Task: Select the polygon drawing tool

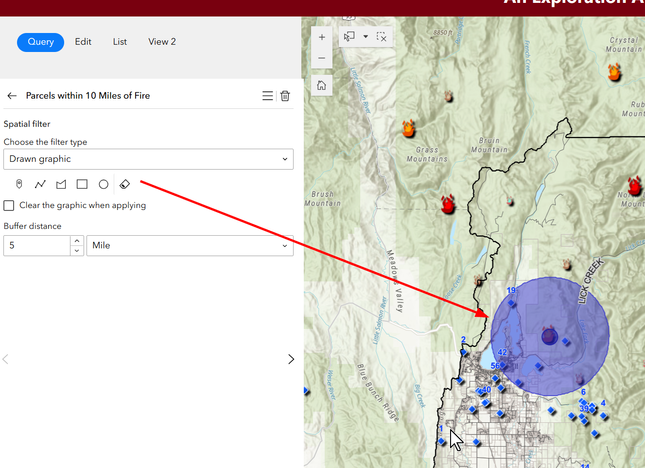Action: [x=61, y=184]
